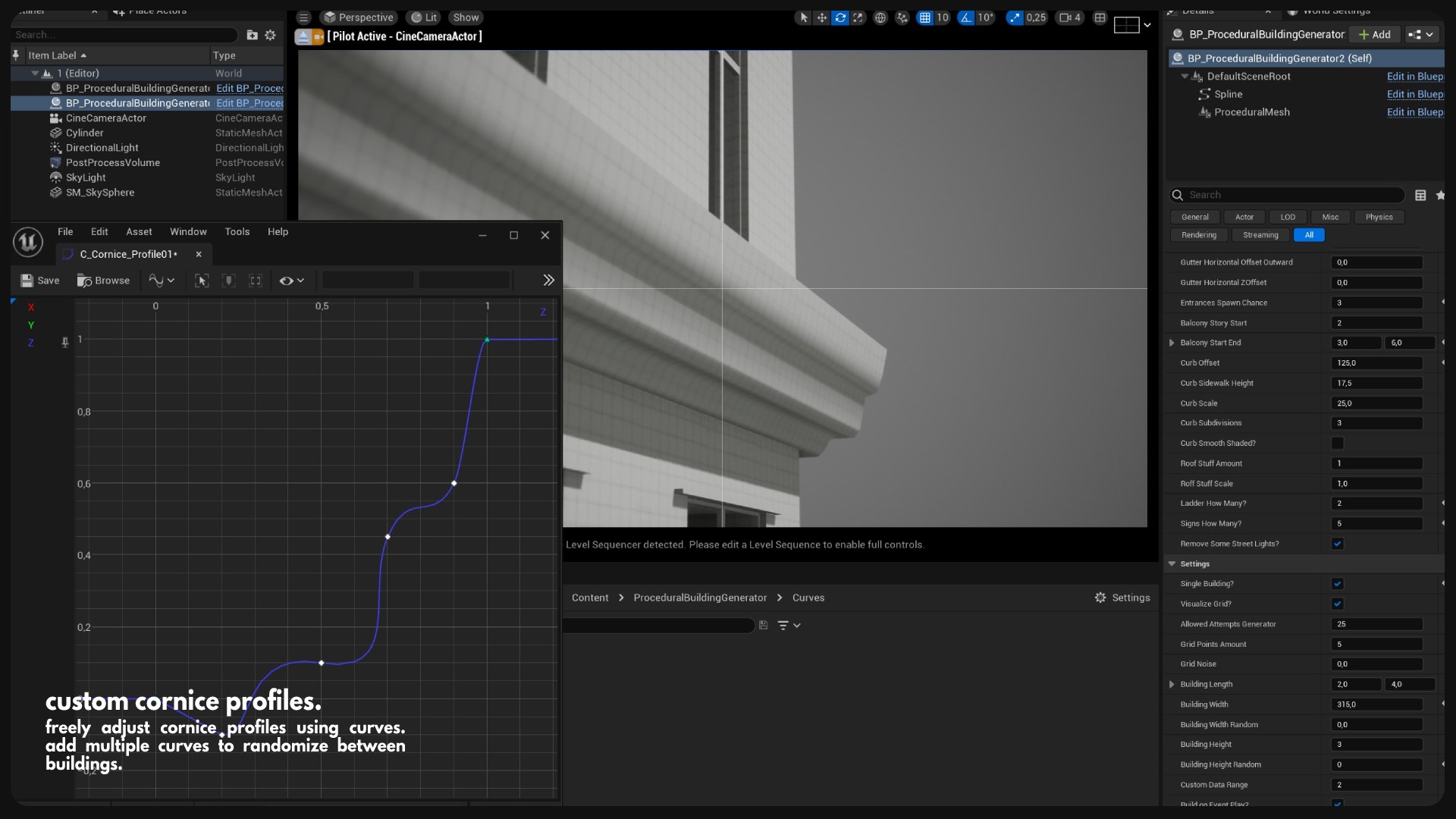The width and height of the screenshot is (1456, 819).
Task: Click the Add button in the Details panel
Action: pyautogui.click(x=1375, y=34)
